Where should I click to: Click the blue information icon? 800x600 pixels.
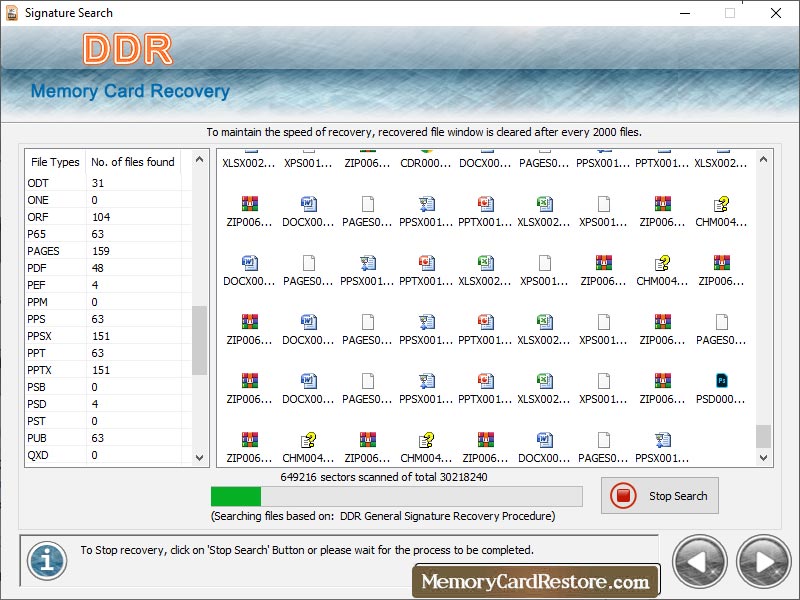[47, 561]
